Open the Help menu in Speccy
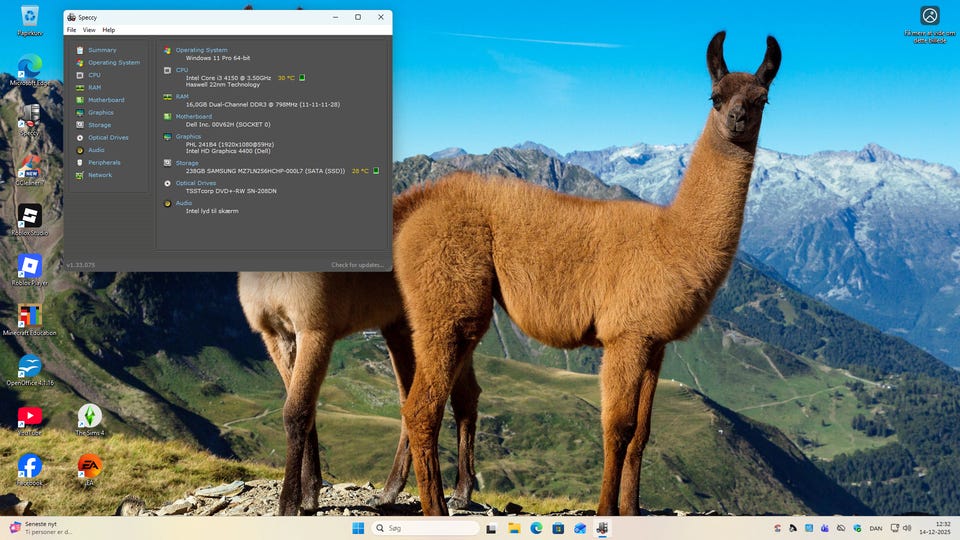The image size is (960, 540). 109,30
